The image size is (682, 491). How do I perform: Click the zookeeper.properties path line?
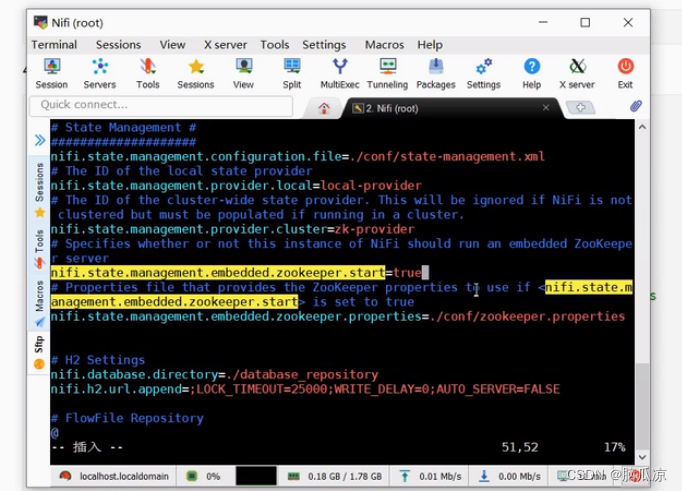(x=338, y=316)
